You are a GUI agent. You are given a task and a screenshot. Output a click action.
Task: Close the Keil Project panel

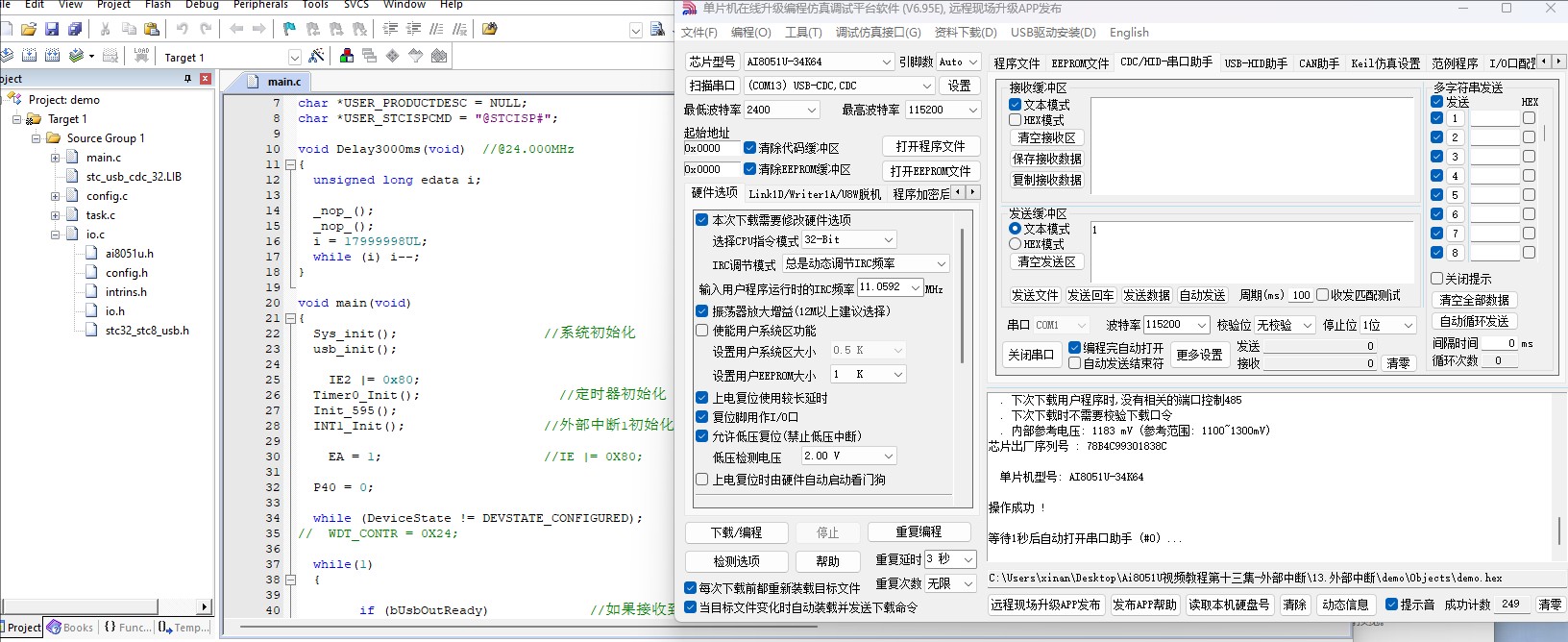point(206,79)
